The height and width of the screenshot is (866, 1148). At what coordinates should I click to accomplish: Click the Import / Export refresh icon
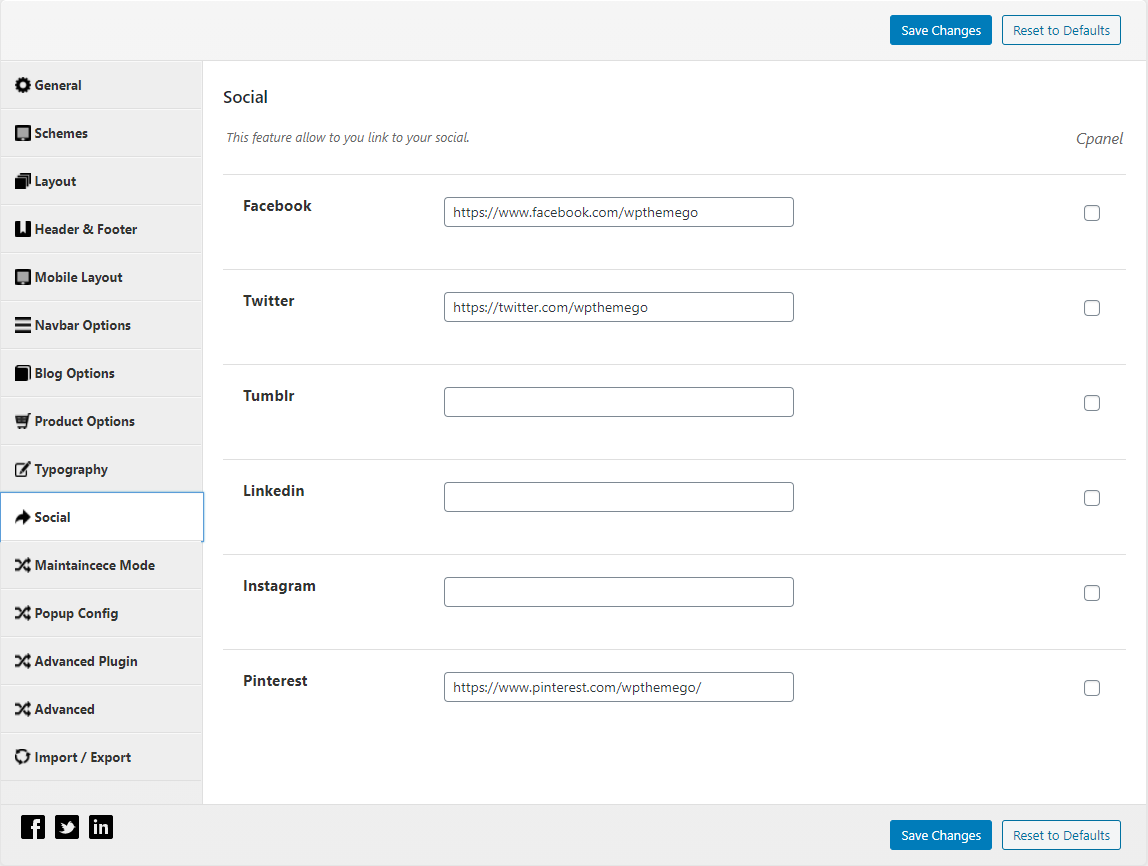tap(23, 757)
